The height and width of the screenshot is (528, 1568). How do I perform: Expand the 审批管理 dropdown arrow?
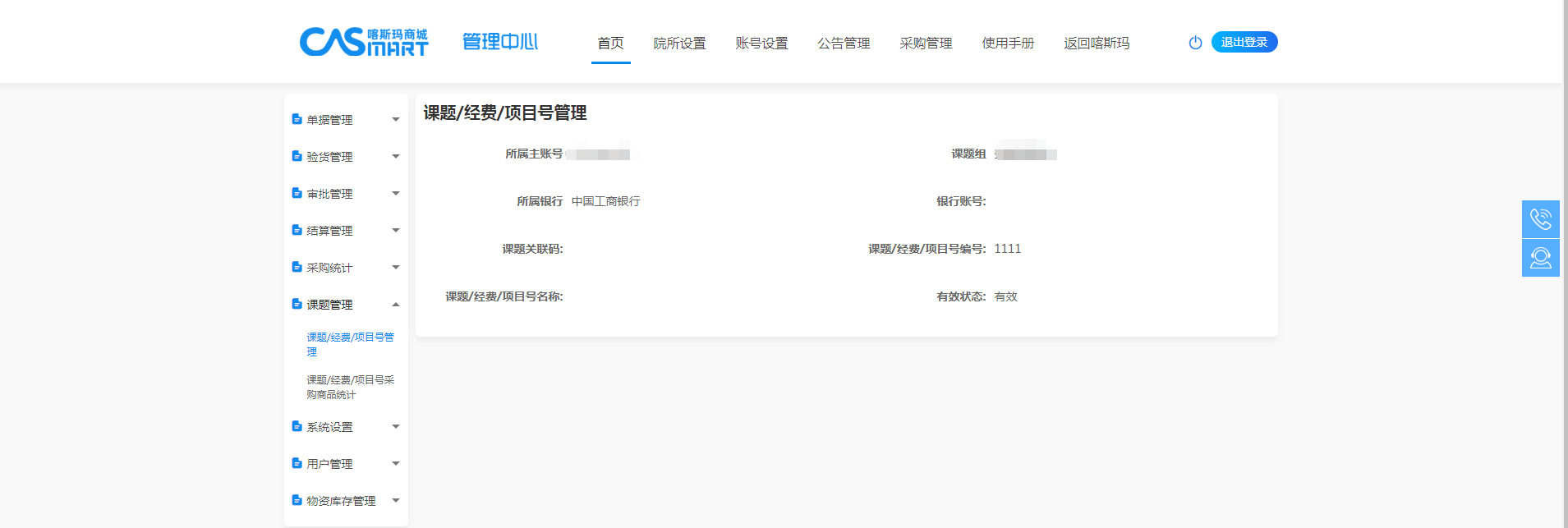(396, 194)
